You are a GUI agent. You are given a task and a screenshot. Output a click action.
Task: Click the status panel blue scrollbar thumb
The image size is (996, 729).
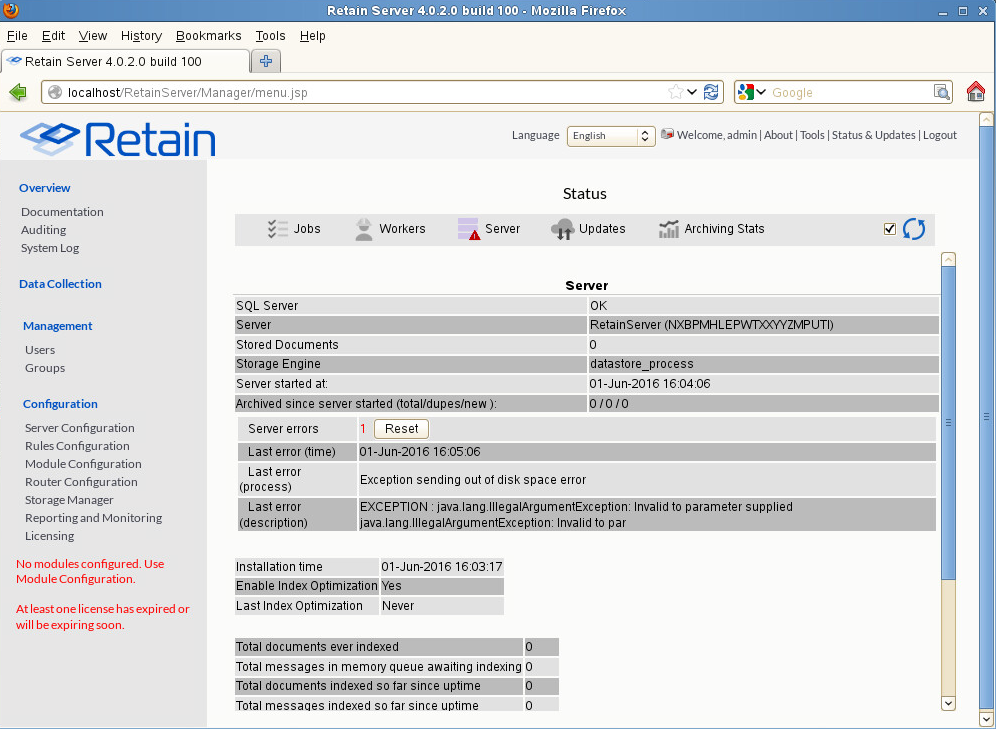(x=948, y=423)
